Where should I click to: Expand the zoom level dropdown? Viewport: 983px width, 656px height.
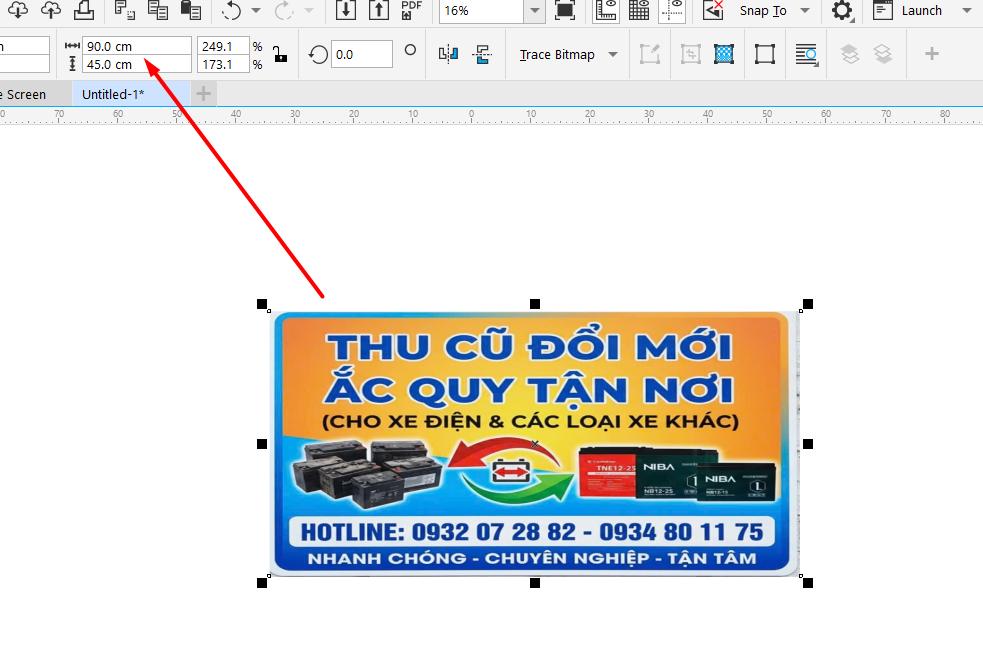point(534,11)
